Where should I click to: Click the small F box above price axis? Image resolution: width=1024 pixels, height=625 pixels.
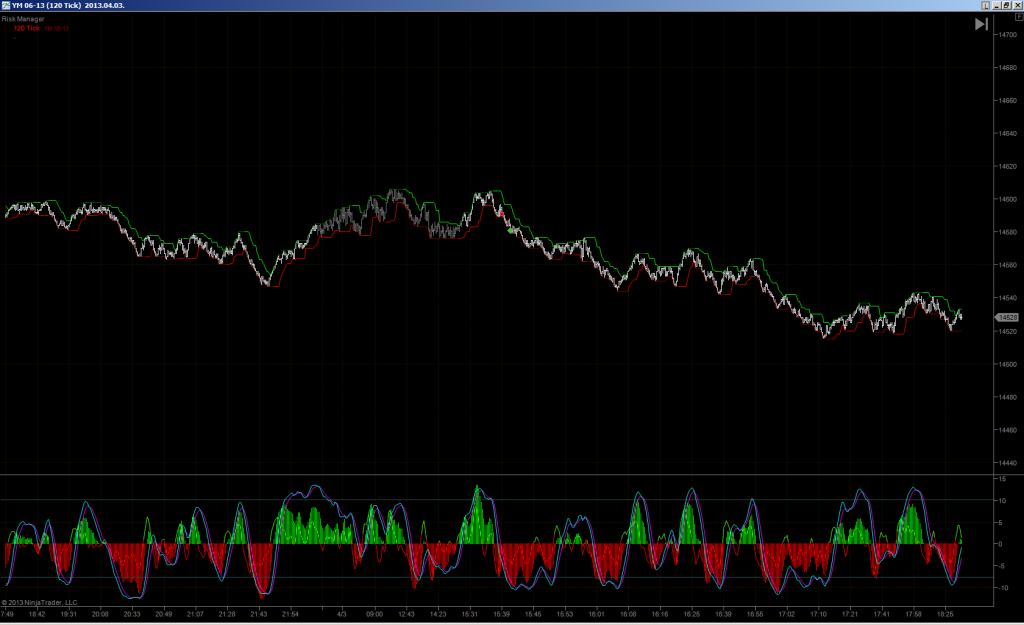[1019, 17]
